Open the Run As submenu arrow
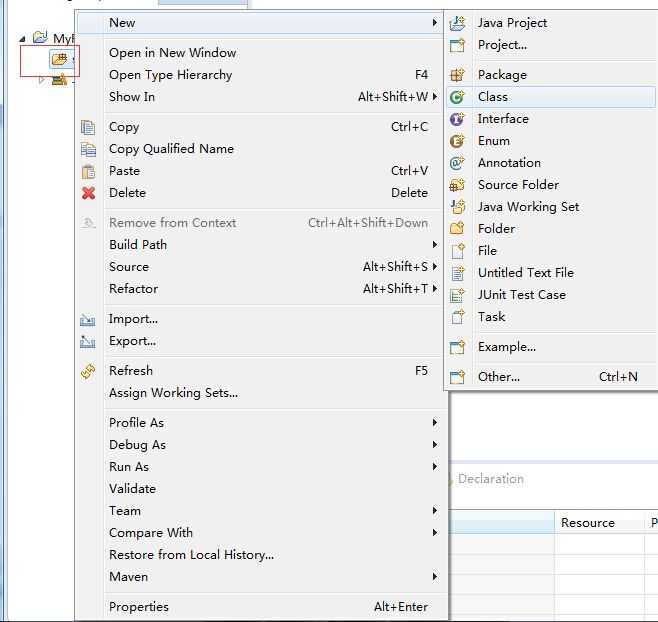Screen dimensions: 658x622 pyautogui.click(x=435, y=467)
